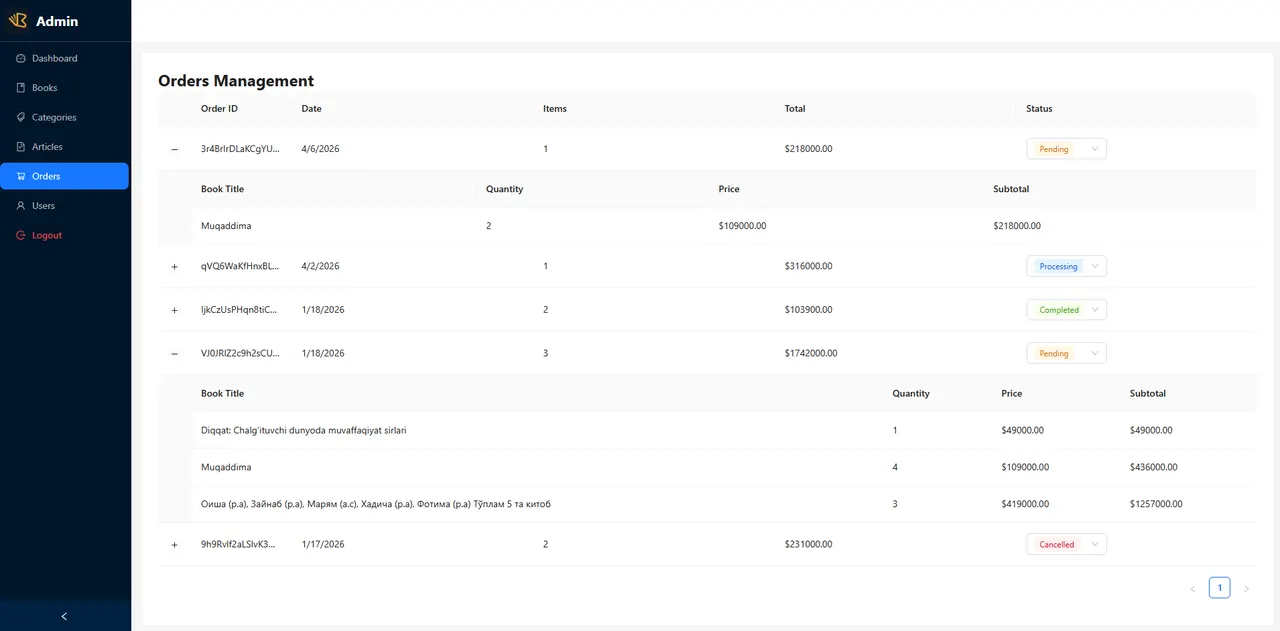Click order ID IjkCzUsPHqn8tiC...

(240, 310)
